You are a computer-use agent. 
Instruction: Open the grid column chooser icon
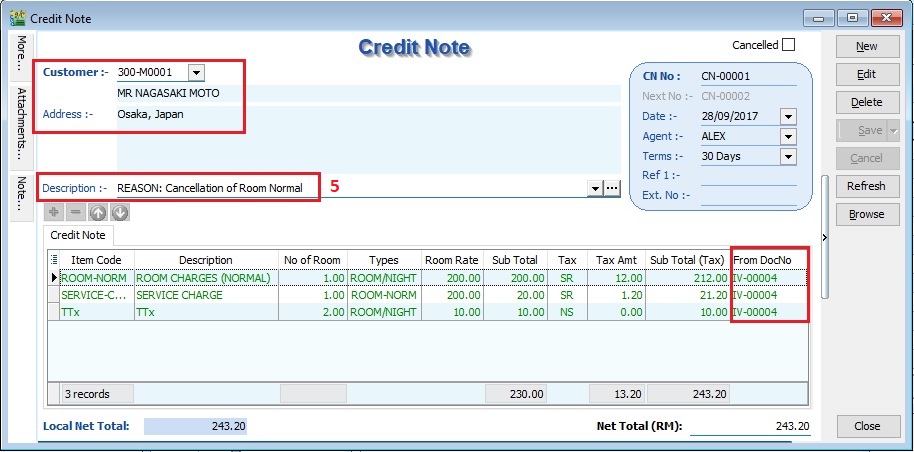[x=54, y=260]
